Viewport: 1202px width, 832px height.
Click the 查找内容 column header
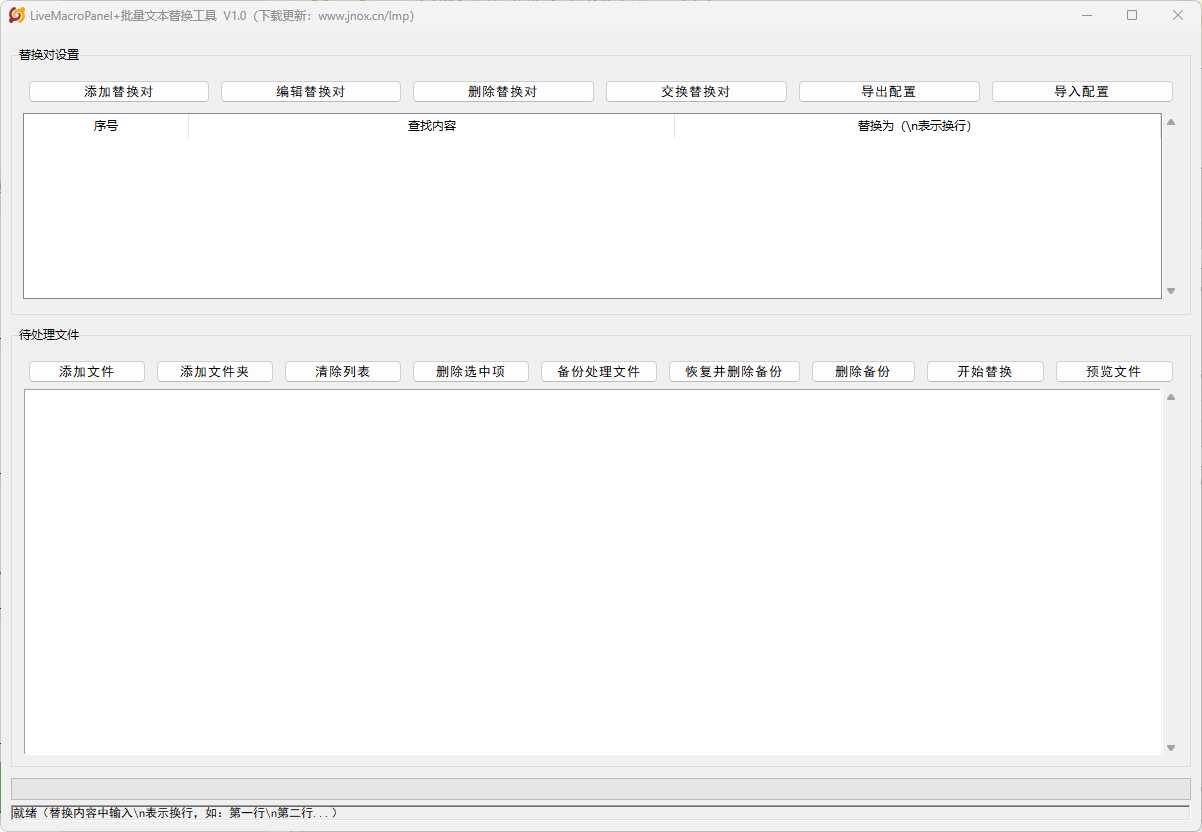click(x=431, y=126)
